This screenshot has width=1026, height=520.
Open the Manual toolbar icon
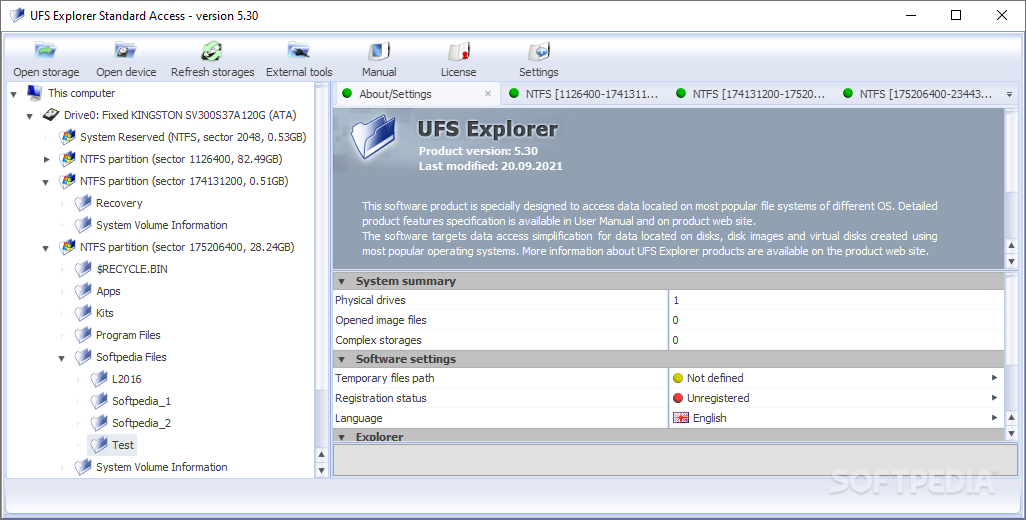[379, 50]
